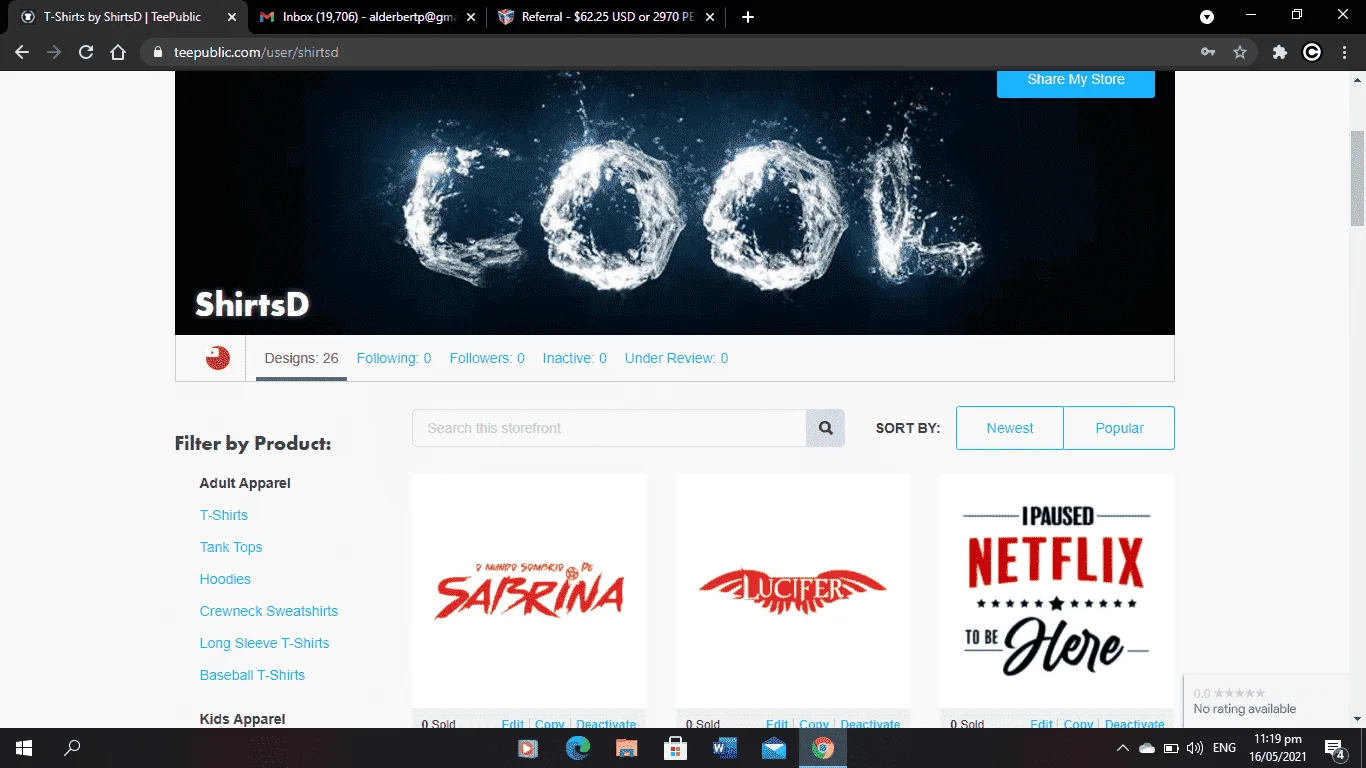This screenshot has width=1366, height=768.
Task: Click the browser forward arrow
Action: point(54,52)
